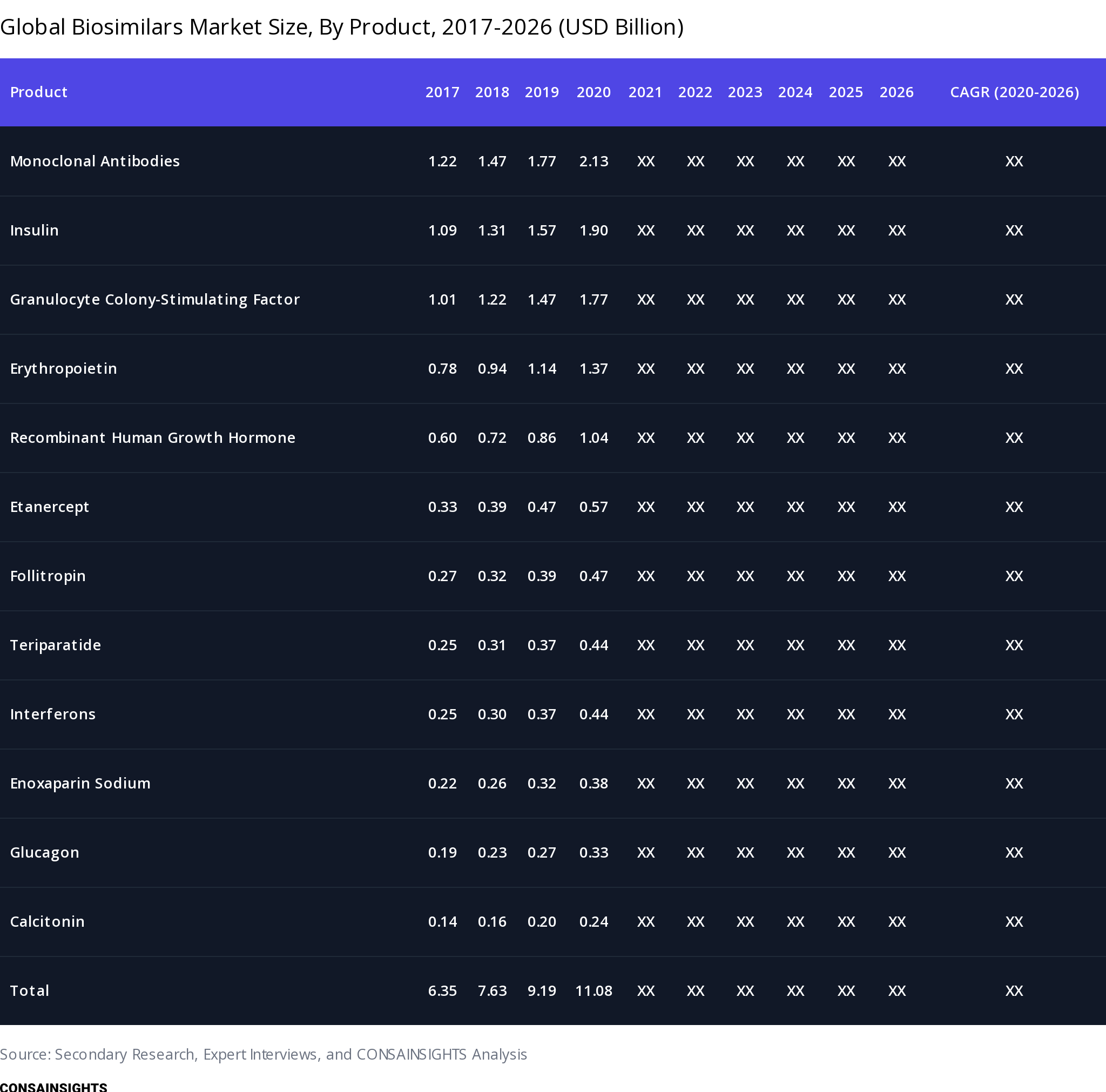Screen dimensions: 1106x1092
Task: Select the Insulin row label
Action: pos(35,230)
